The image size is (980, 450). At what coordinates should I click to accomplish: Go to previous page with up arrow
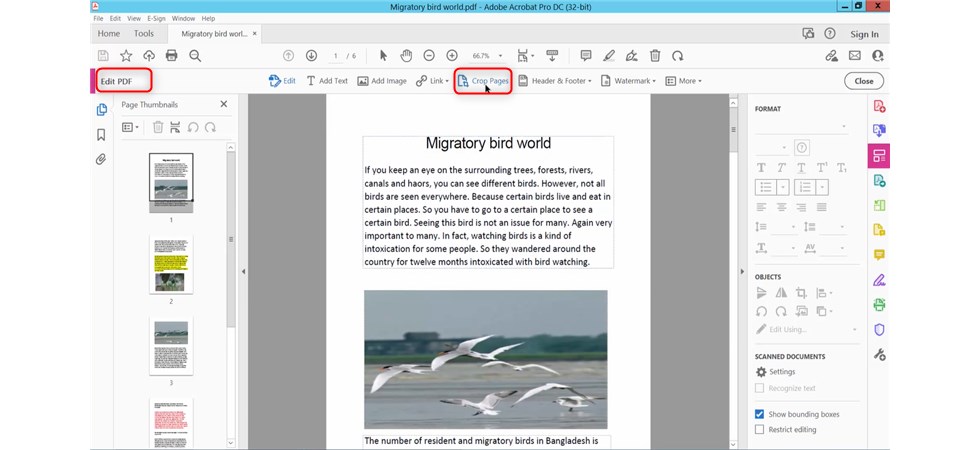point(288,56)
